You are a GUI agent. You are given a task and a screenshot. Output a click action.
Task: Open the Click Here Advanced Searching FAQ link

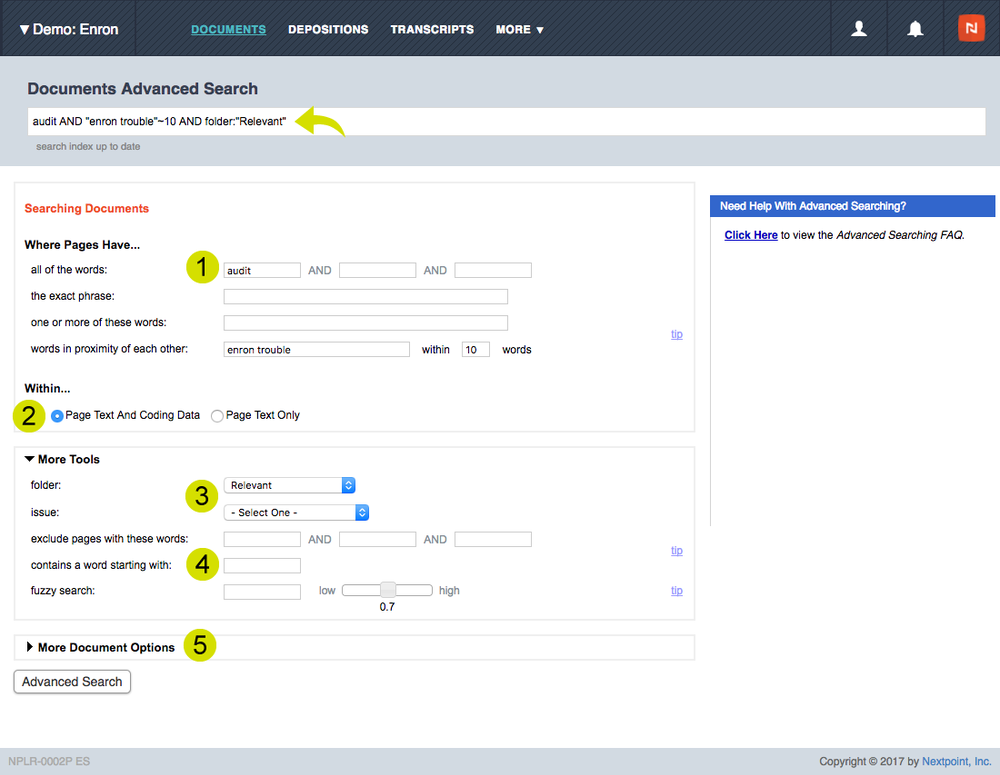[x=751, y=235]
